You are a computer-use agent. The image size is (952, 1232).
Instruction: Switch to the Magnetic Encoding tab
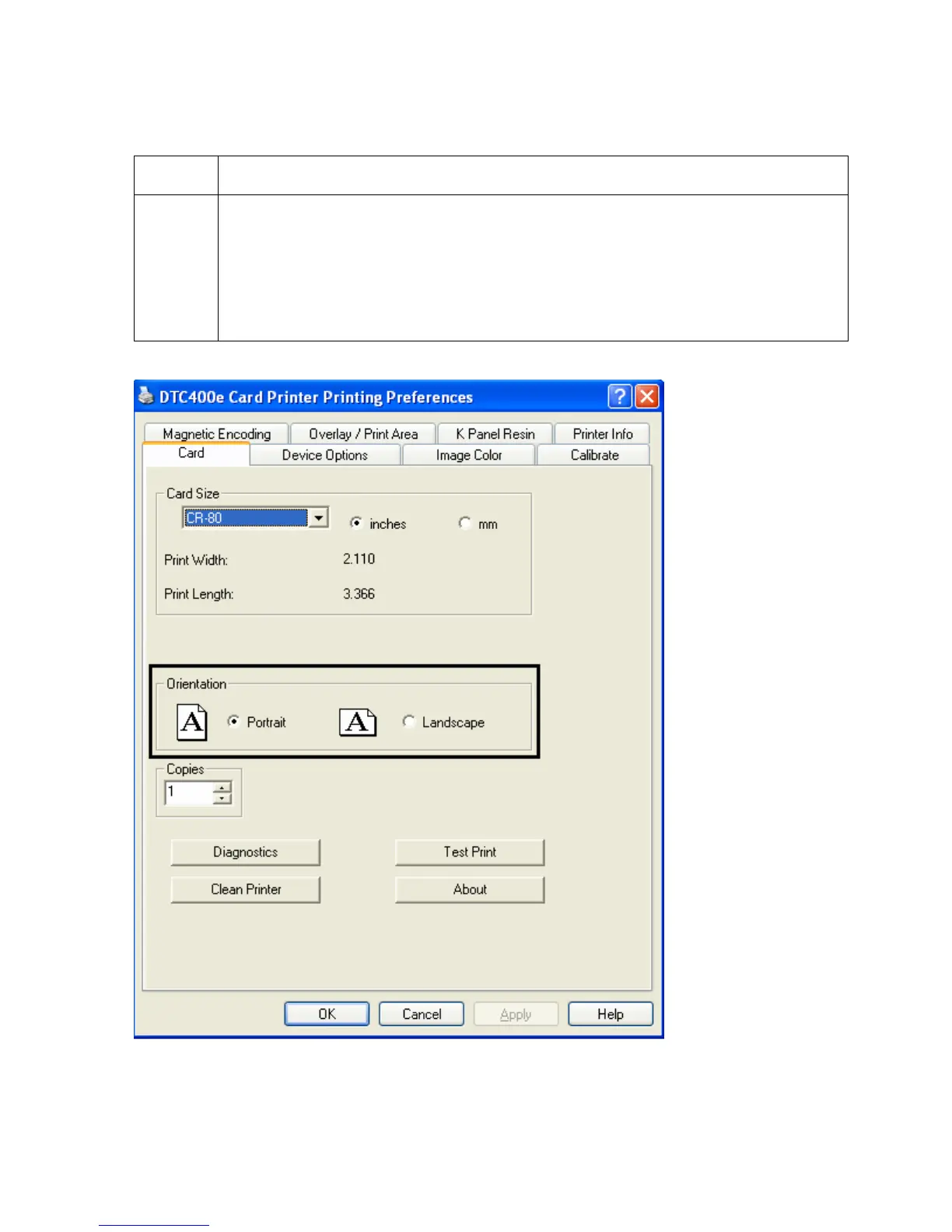click(217, 434)
